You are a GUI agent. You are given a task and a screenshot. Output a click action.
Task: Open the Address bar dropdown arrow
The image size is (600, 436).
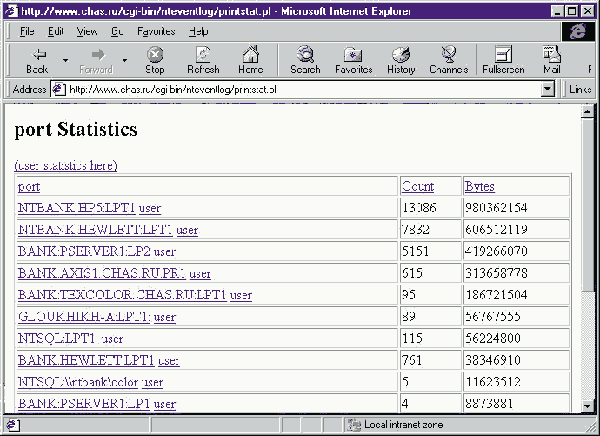click(x=547, y=89)
